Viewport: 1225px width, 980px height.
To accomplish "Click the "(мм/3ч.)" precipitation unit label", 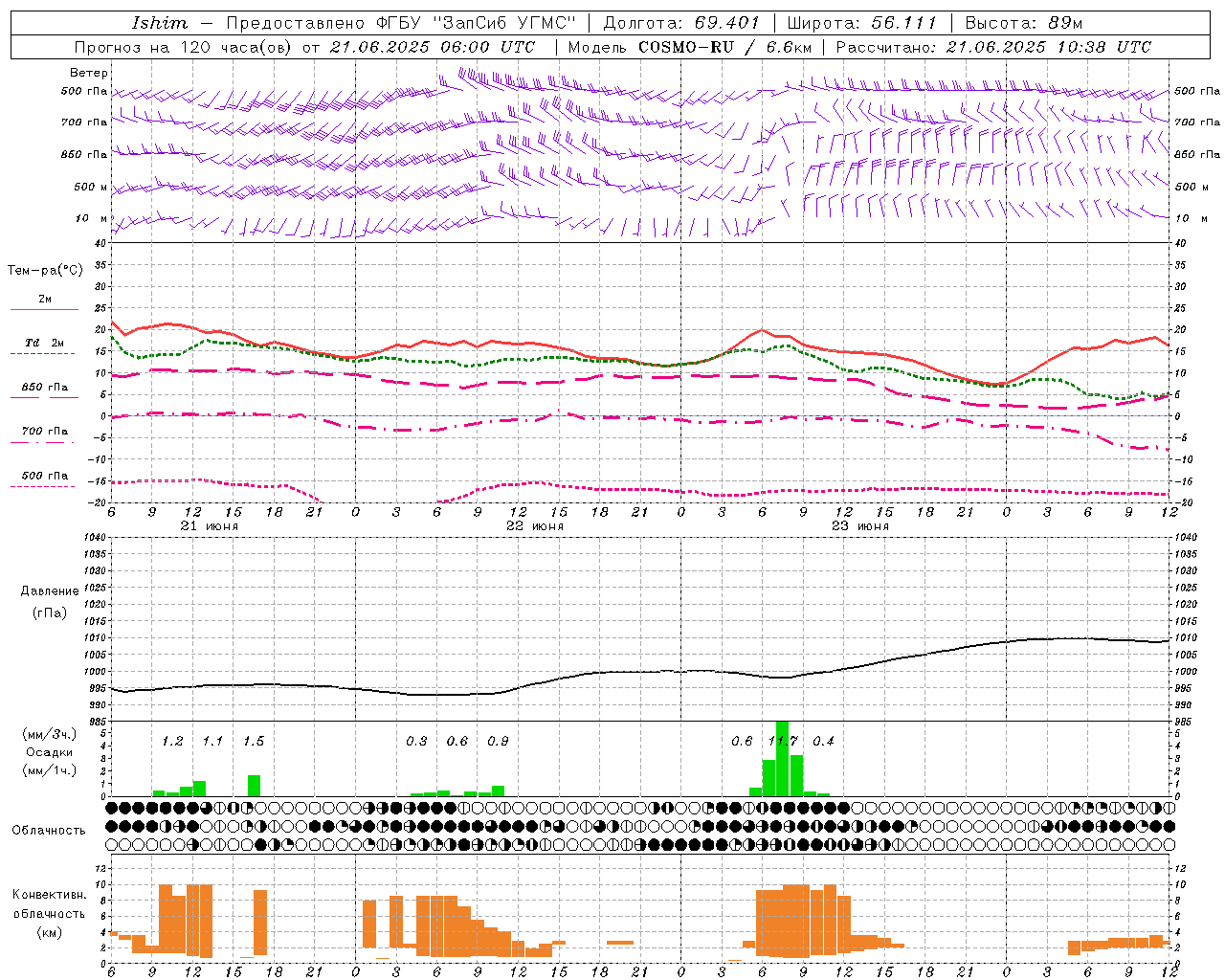I will 50,734.
